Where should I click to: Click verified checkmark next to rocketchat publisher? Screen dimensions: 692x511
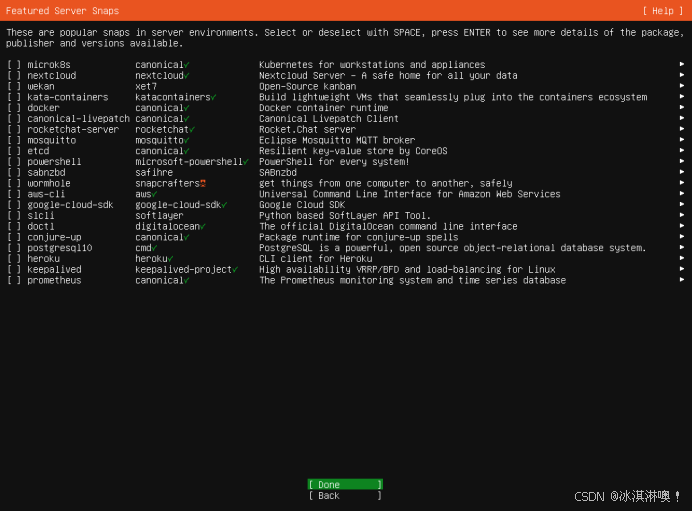[x=192, y=130]
